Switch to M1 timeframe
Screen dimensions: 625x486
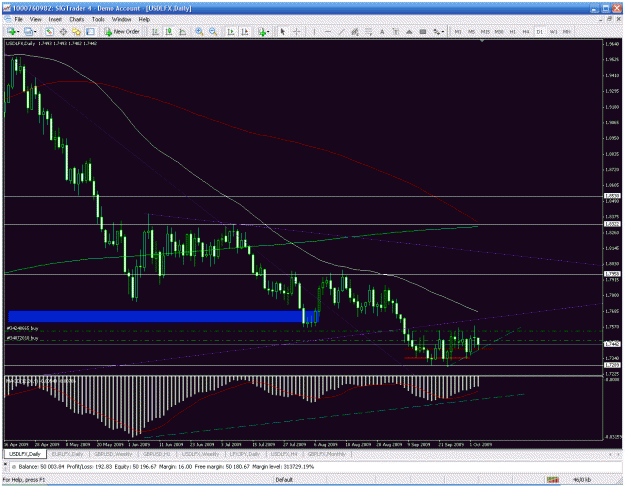[x=458, y=31]
